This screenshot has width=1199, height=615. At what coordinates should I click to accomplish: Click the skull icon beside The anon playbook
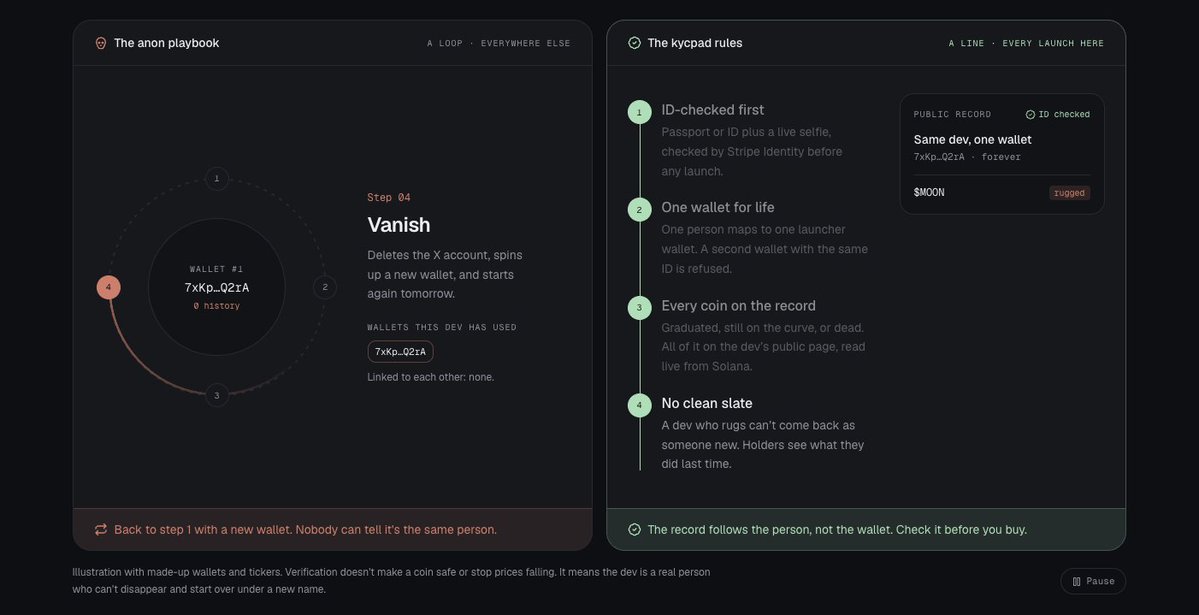tap(101, 43)
